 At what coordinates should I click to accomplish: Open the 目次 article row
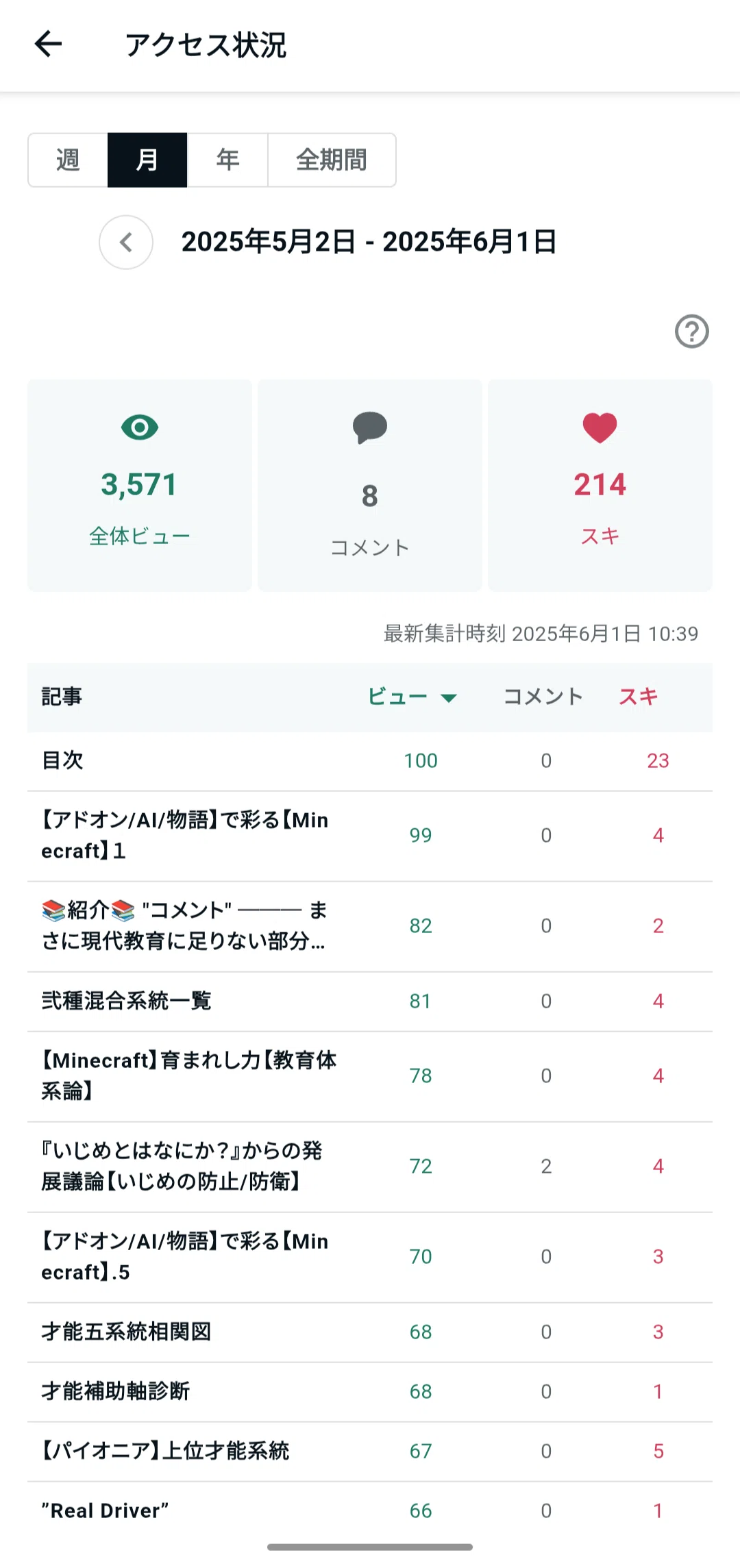click(370, 761)
